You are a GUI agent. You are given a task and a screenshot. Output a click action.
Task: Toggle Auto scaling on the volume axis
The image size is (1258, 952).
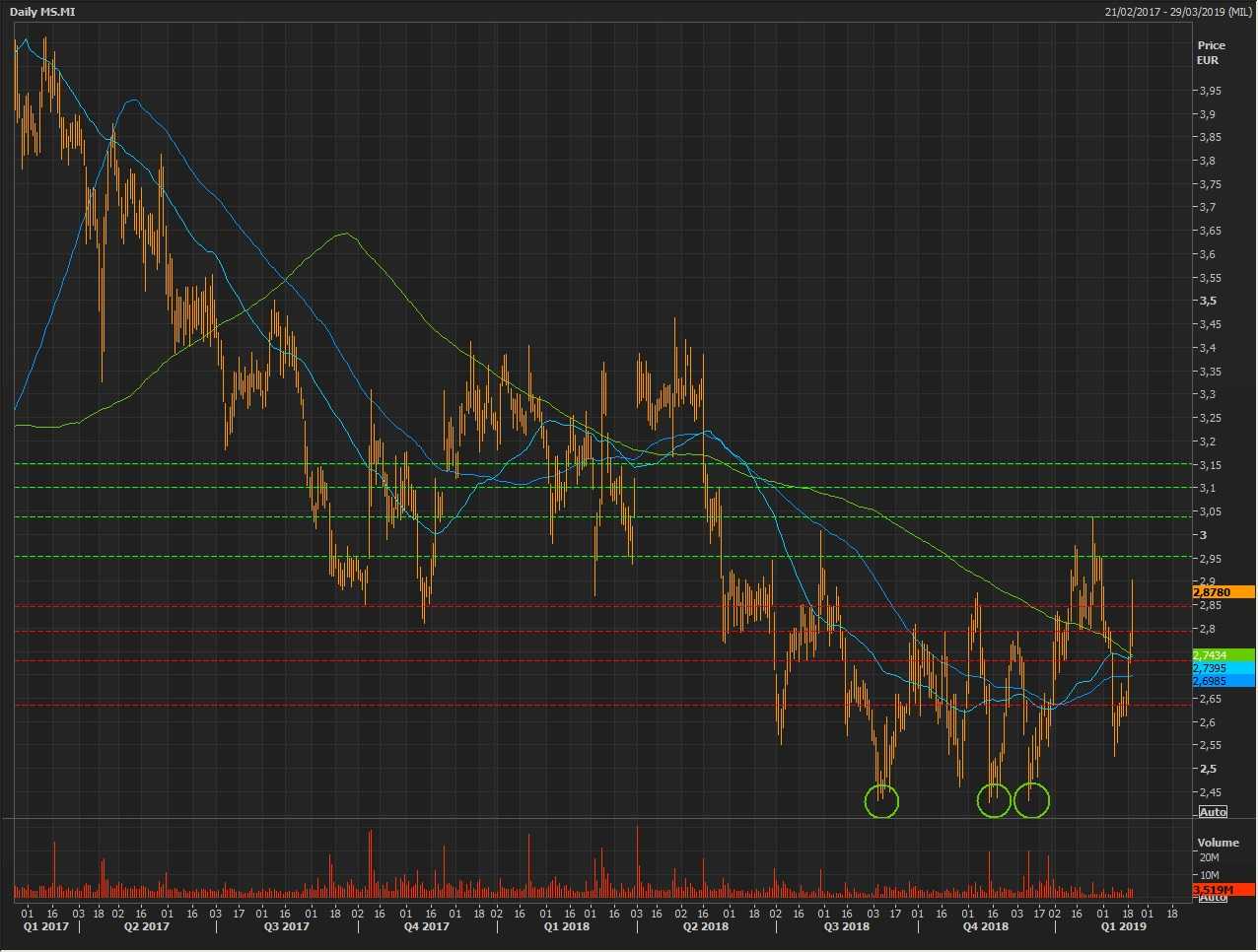coord(1213,898)
